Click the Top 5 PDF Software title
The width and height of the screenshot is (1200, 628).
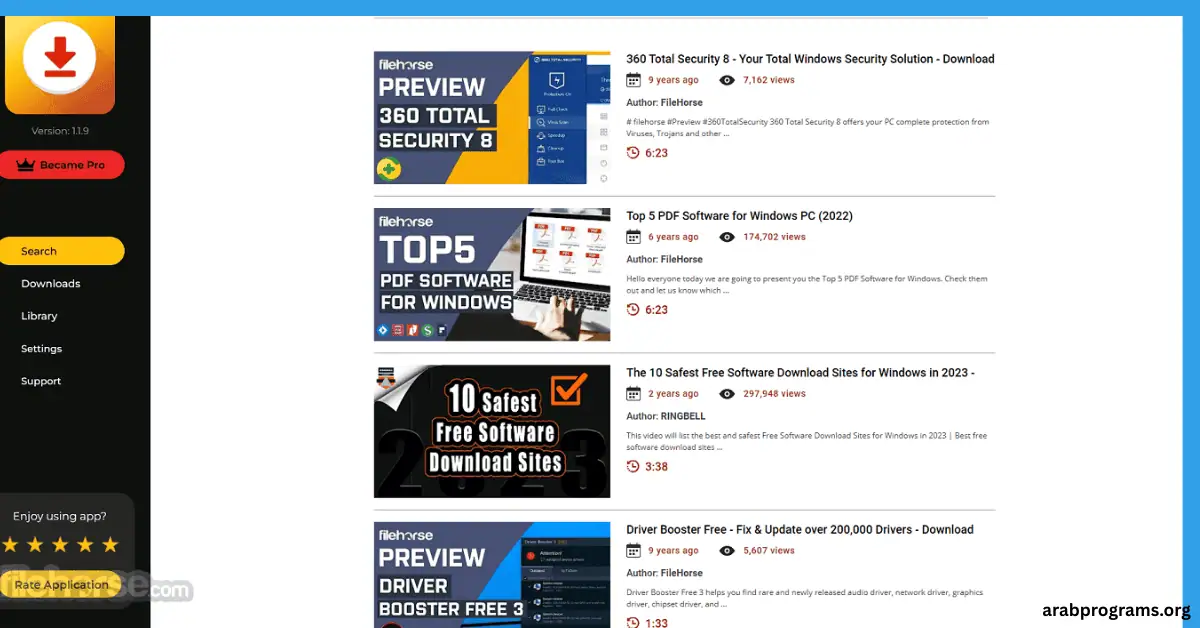tap(739, 216)
